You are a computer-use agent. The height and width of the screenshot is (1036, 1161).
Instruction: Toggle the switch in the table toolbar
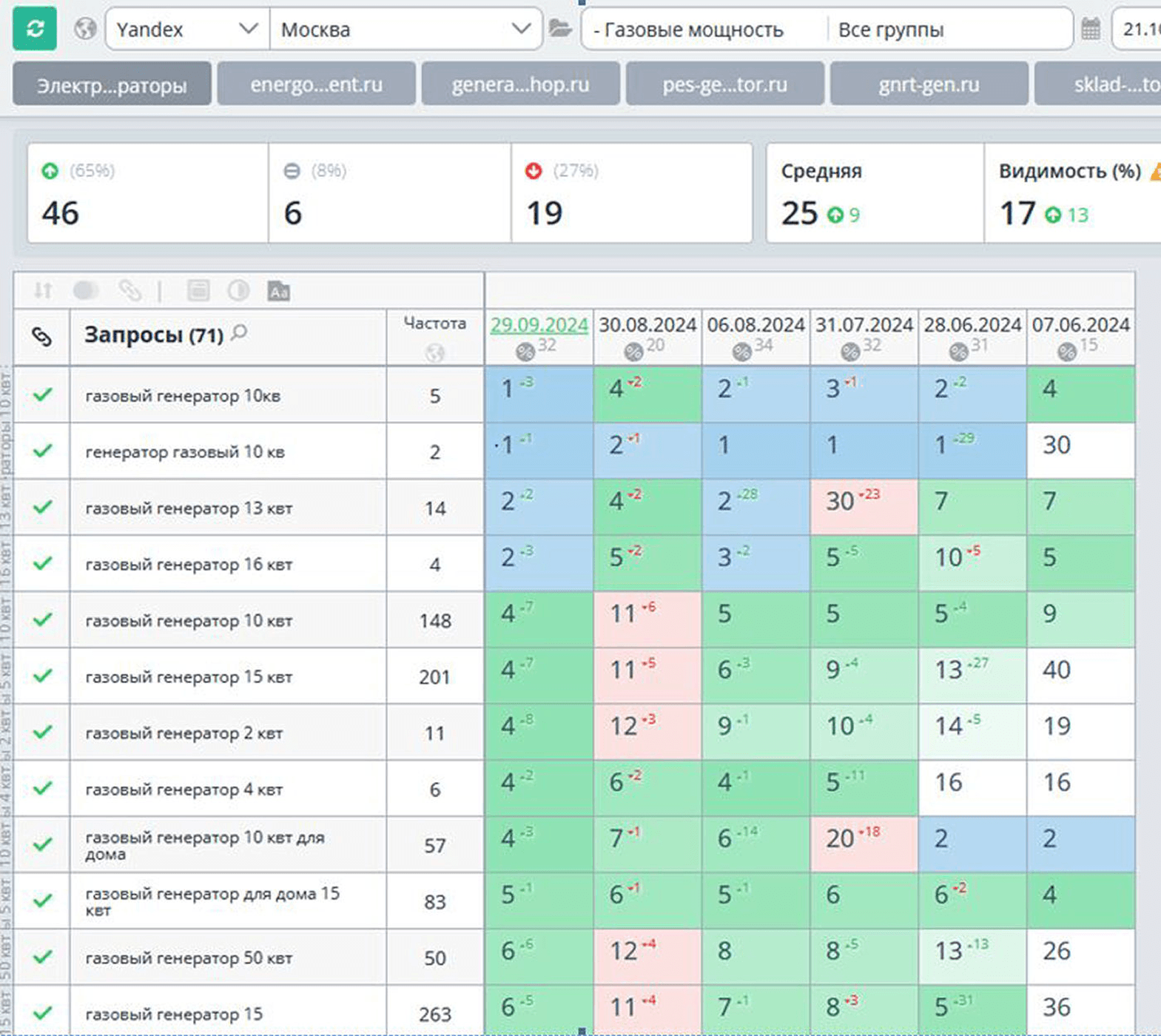pyautogui.click(x=86, y=291)
